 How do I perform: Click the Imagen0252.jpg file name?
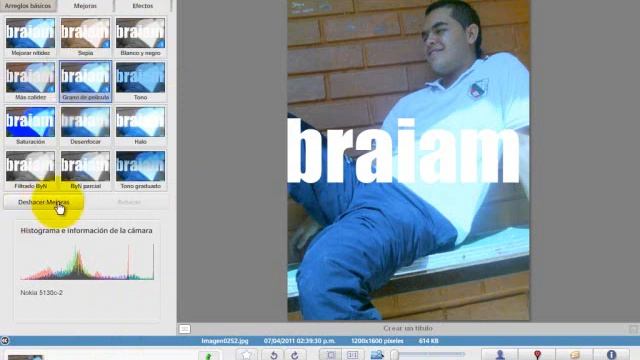225,341
